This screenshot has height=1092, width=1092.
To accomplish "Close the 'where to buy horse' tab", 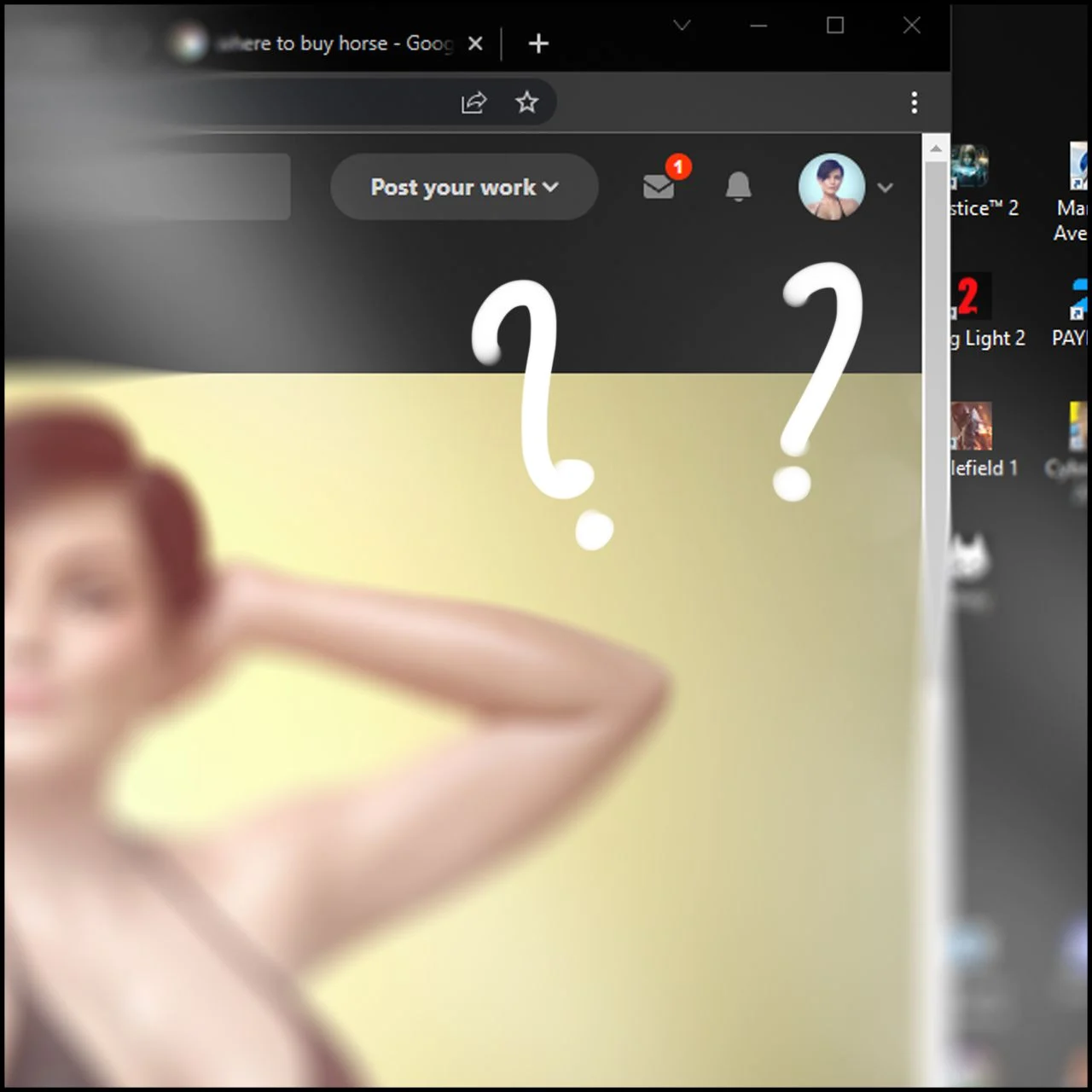I will [476, 44].
